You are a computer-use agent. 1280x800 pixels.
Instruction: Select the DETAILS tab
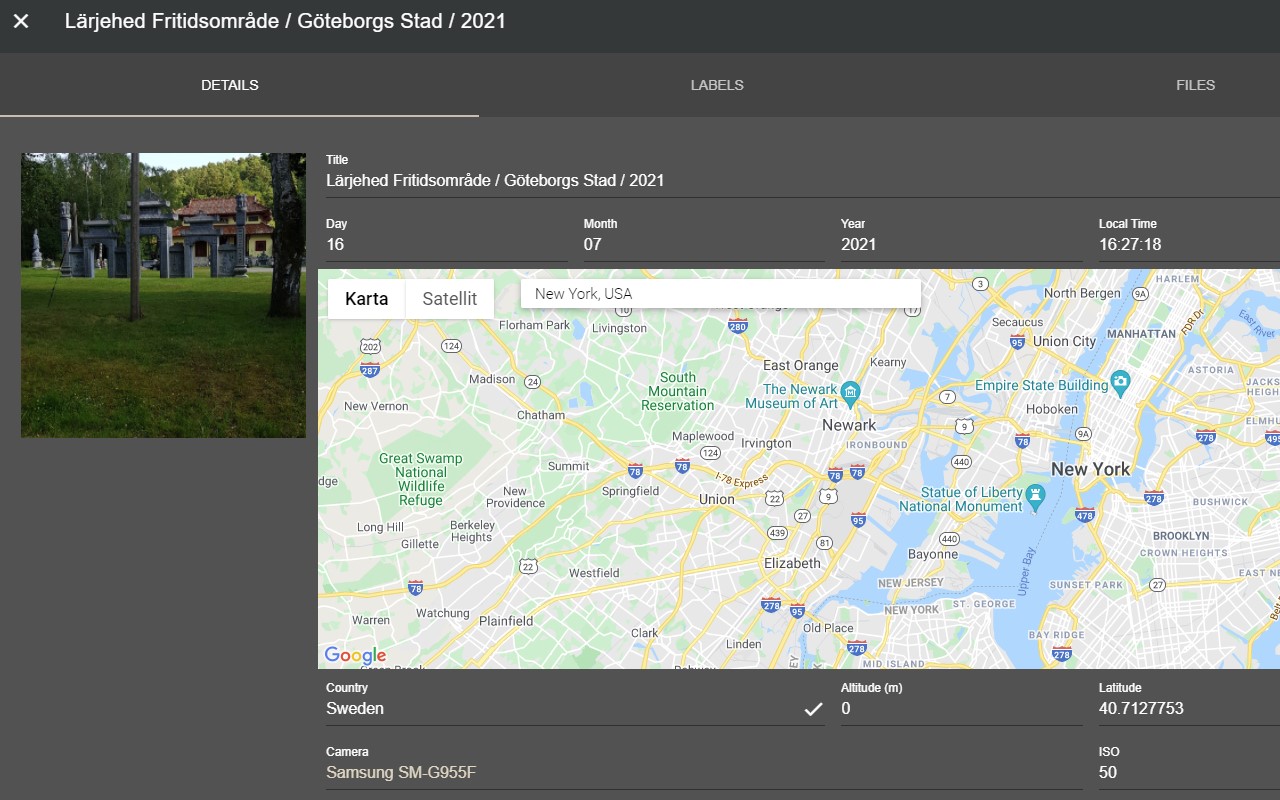[x=230, y=85]
